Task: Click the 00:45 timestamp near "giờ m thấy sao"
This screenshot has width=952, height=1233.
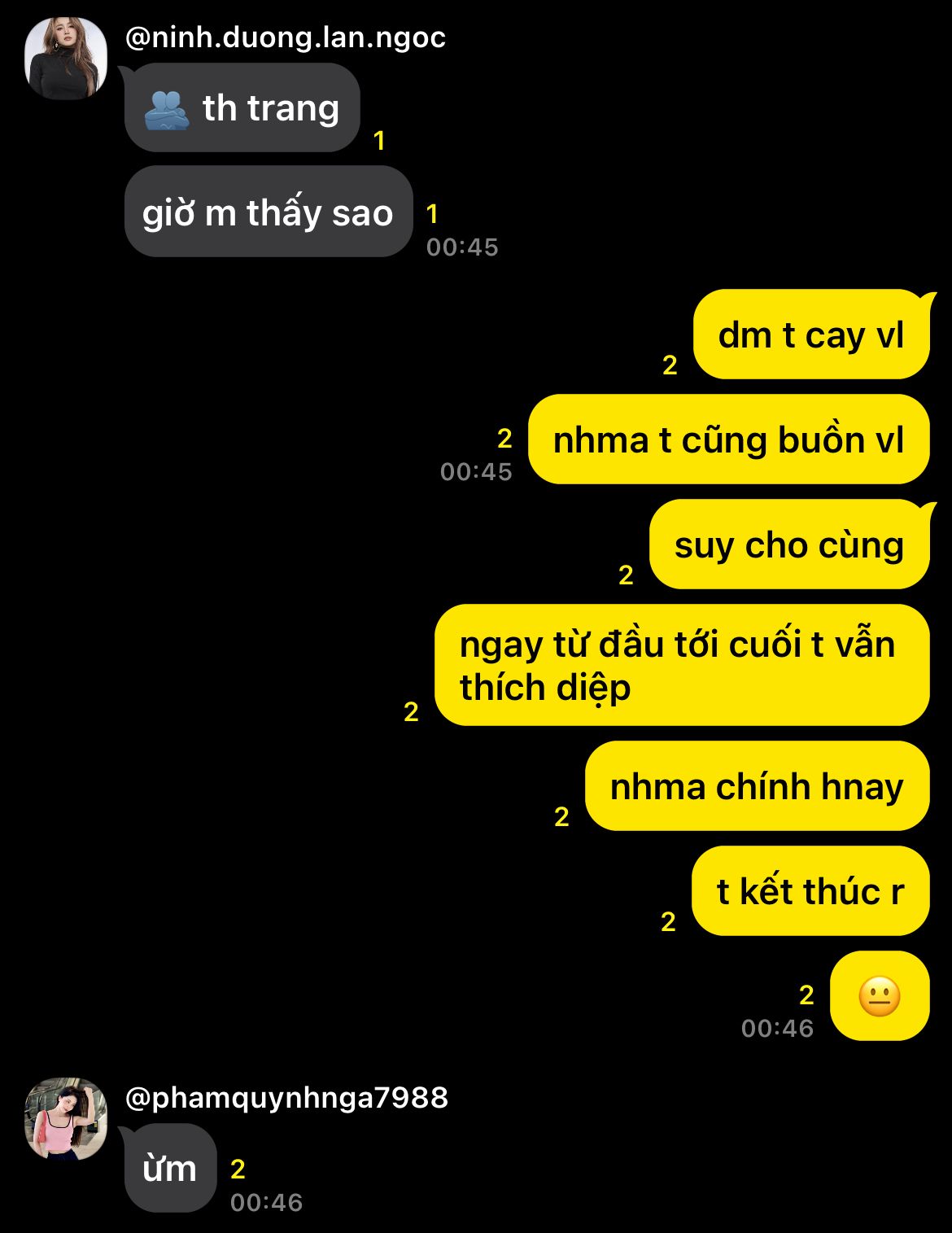Action: pos(462,247)
